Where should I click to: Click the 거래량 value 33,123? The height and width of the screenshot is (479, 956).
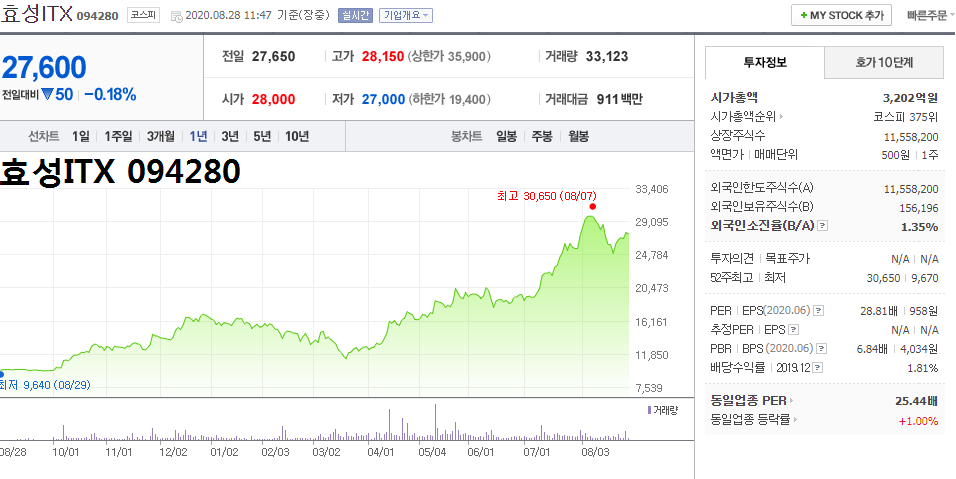607,57
